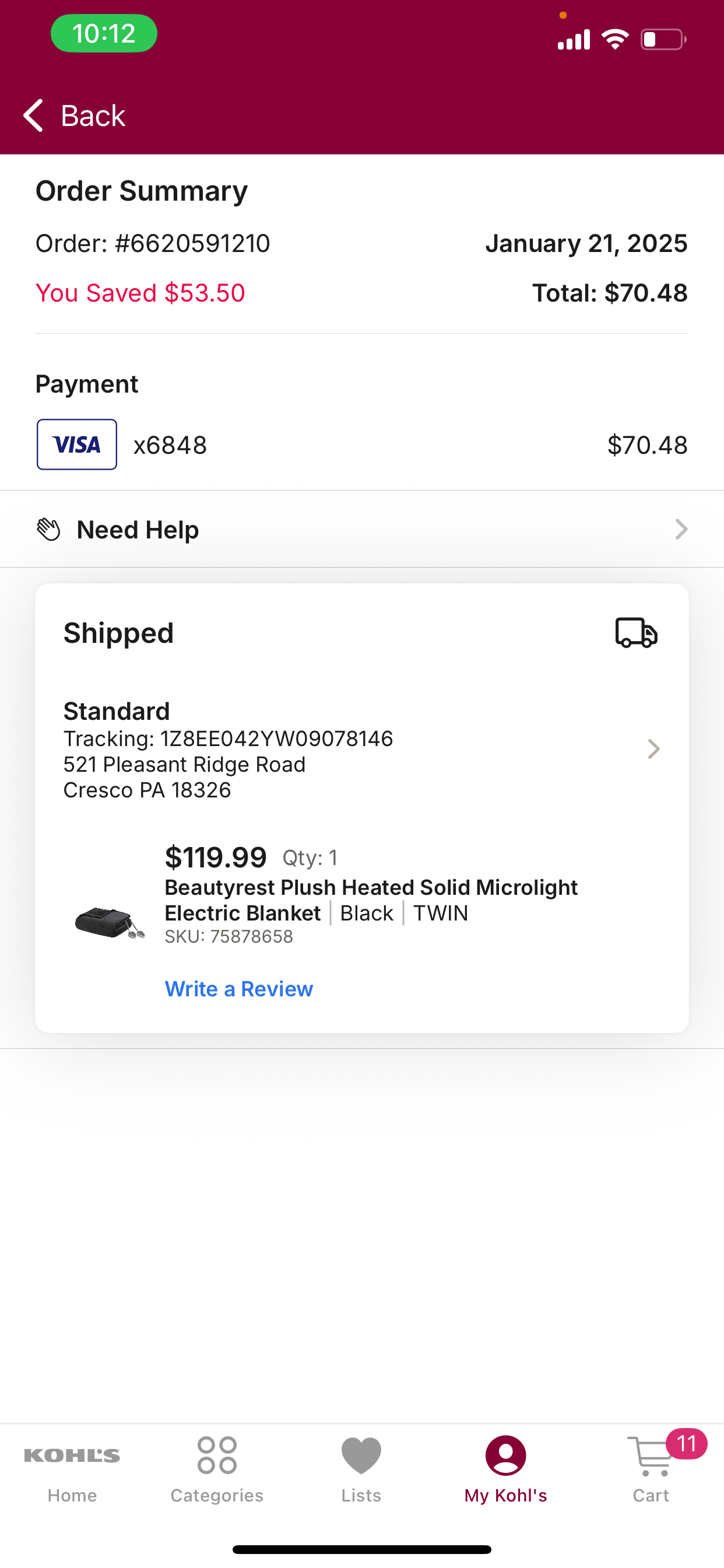Tap the tracking number 1Z8EE042YW09078146
This screenshot has height=1568, width=724.
(277, 738)
